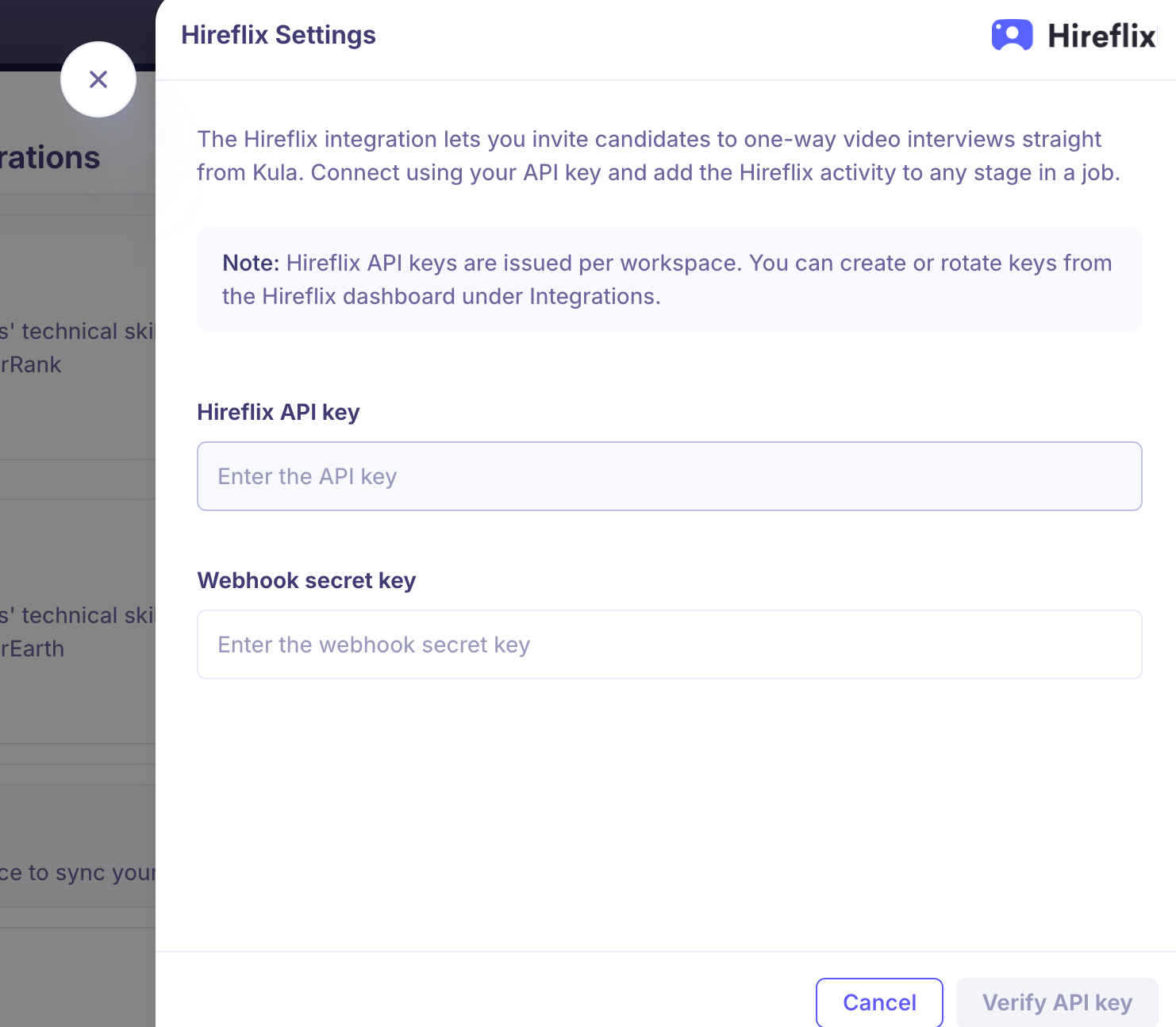Click the dimmed HackerEarth text behind panel
The image size is (1176, 1027).
[x=33, y=648]
